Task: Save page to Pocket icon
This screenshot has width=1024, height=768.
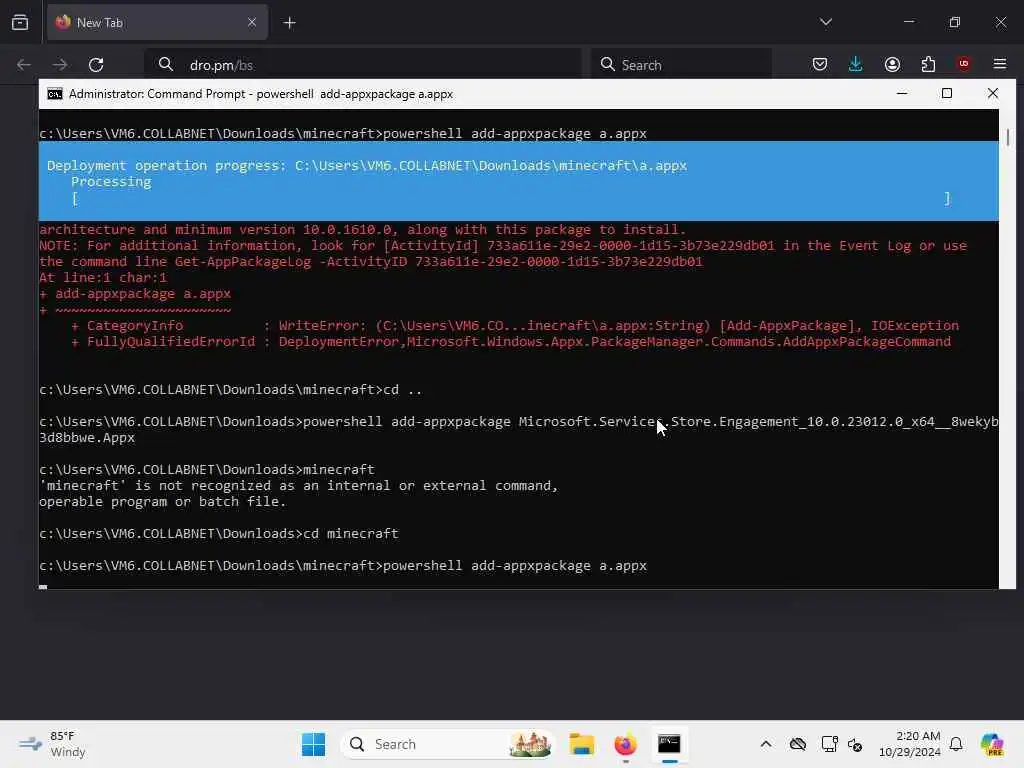Action: 820,64
